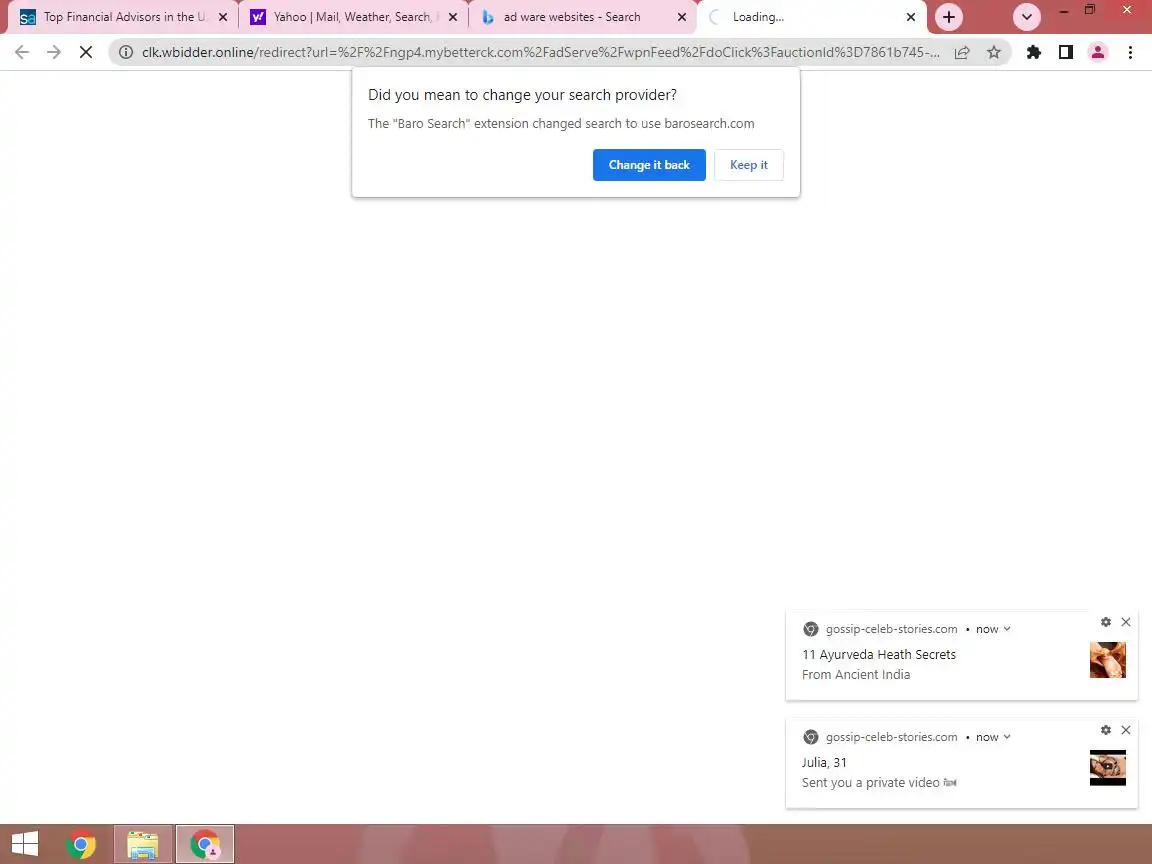
Task: Close the Loading tab
Action: click(911, 17)
